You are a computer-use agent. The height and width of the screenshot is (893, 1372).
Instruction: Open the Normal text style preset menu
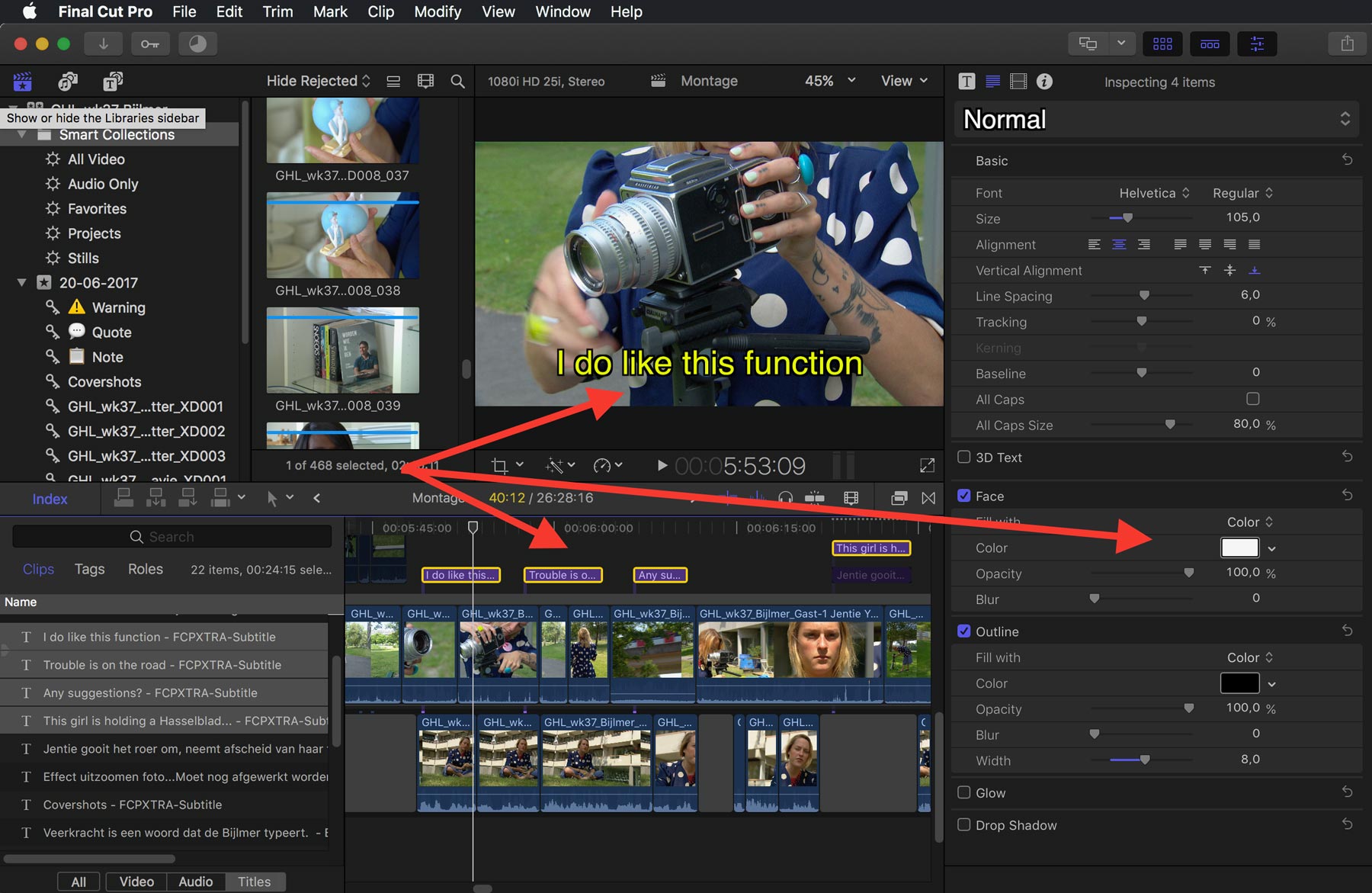[1156, 119]
